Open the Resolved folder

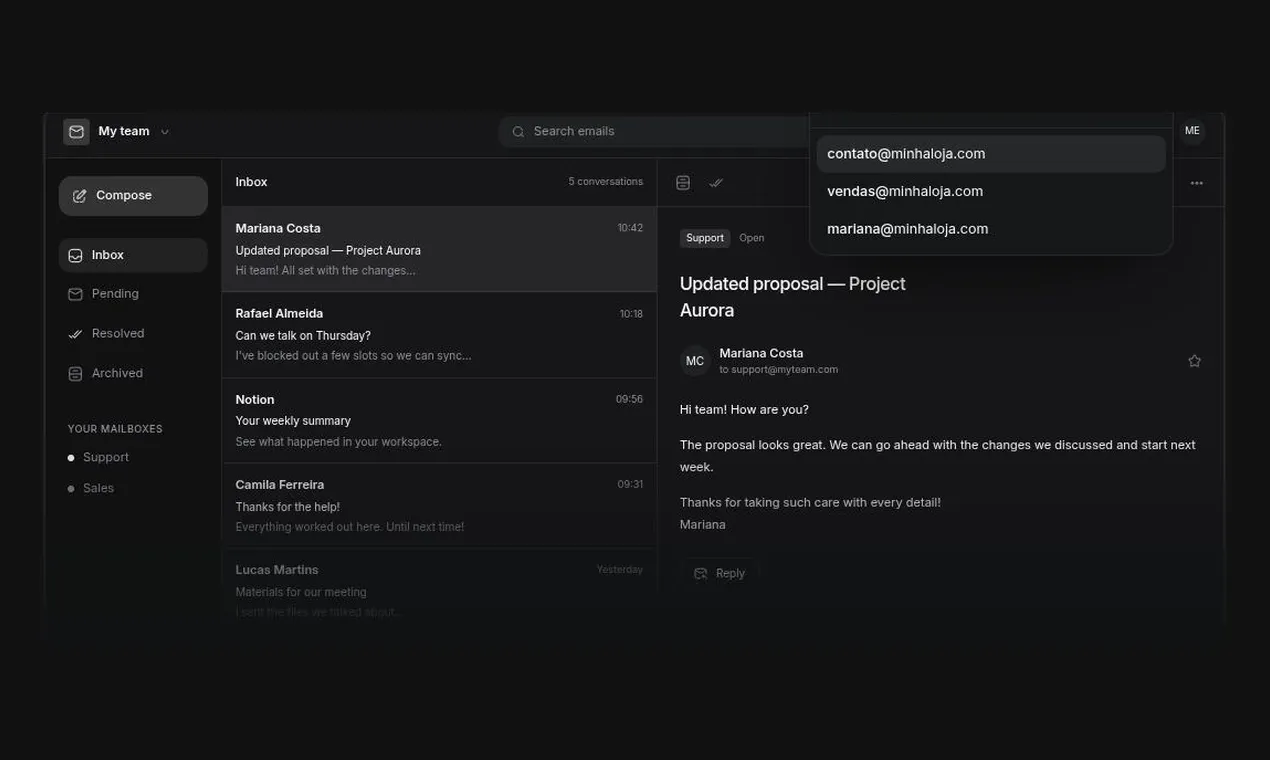tap(133, 334)
